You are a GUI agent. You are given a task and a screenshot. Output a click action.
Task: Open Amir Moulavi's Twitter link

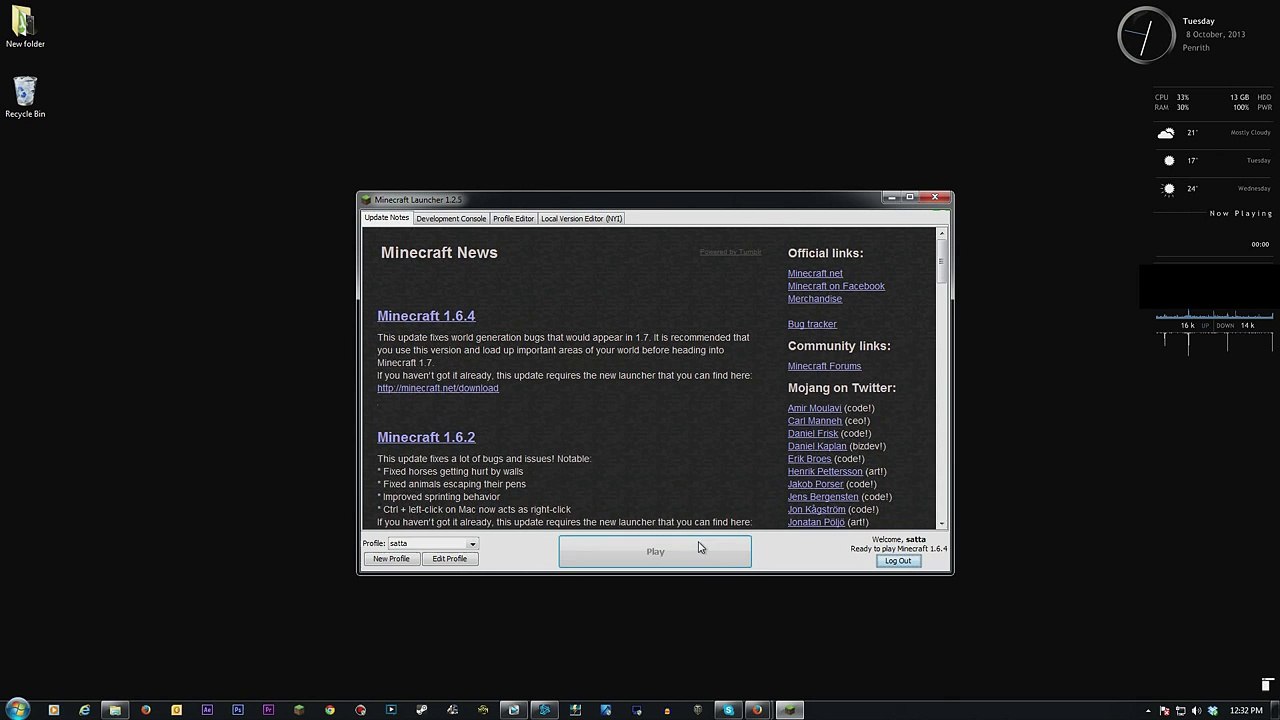coord(814,408)
